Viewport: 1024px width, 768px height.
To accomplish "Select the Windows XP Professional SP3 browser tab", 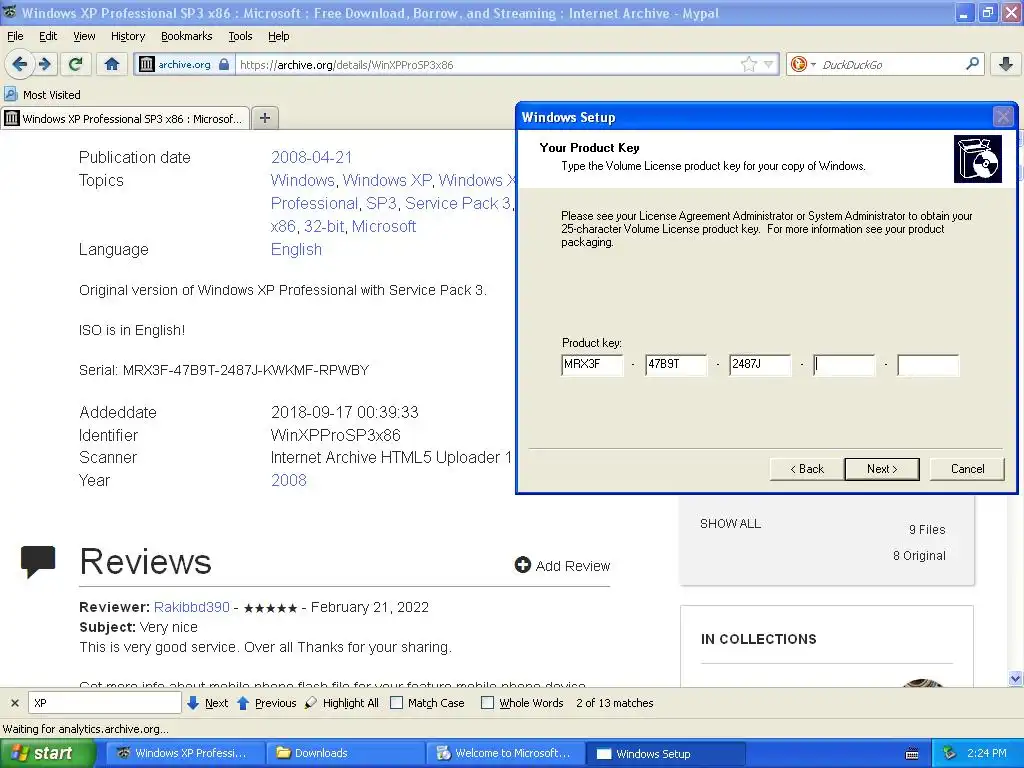I will click(x=125, y=118).
